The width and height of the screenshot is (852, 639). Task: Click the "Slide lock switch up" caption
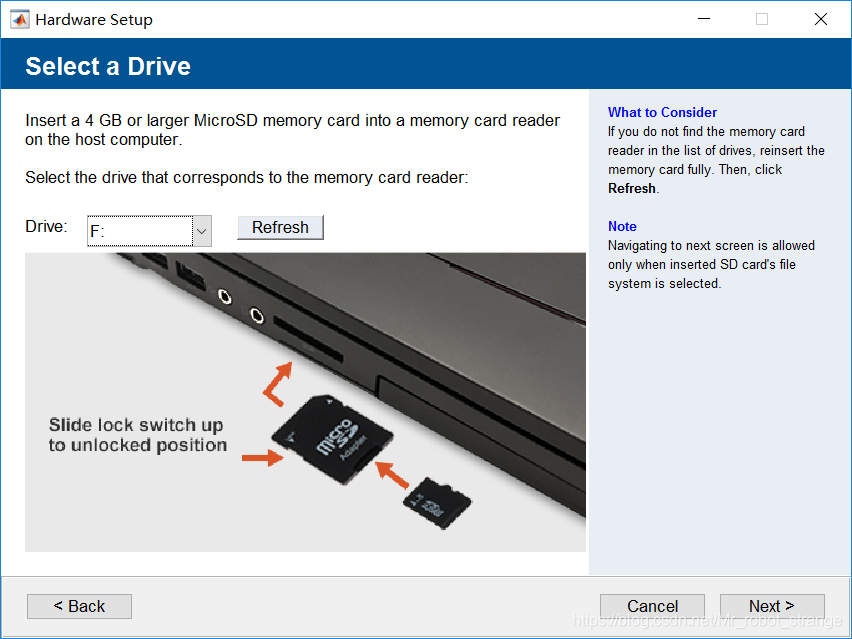tap(136, 425)
